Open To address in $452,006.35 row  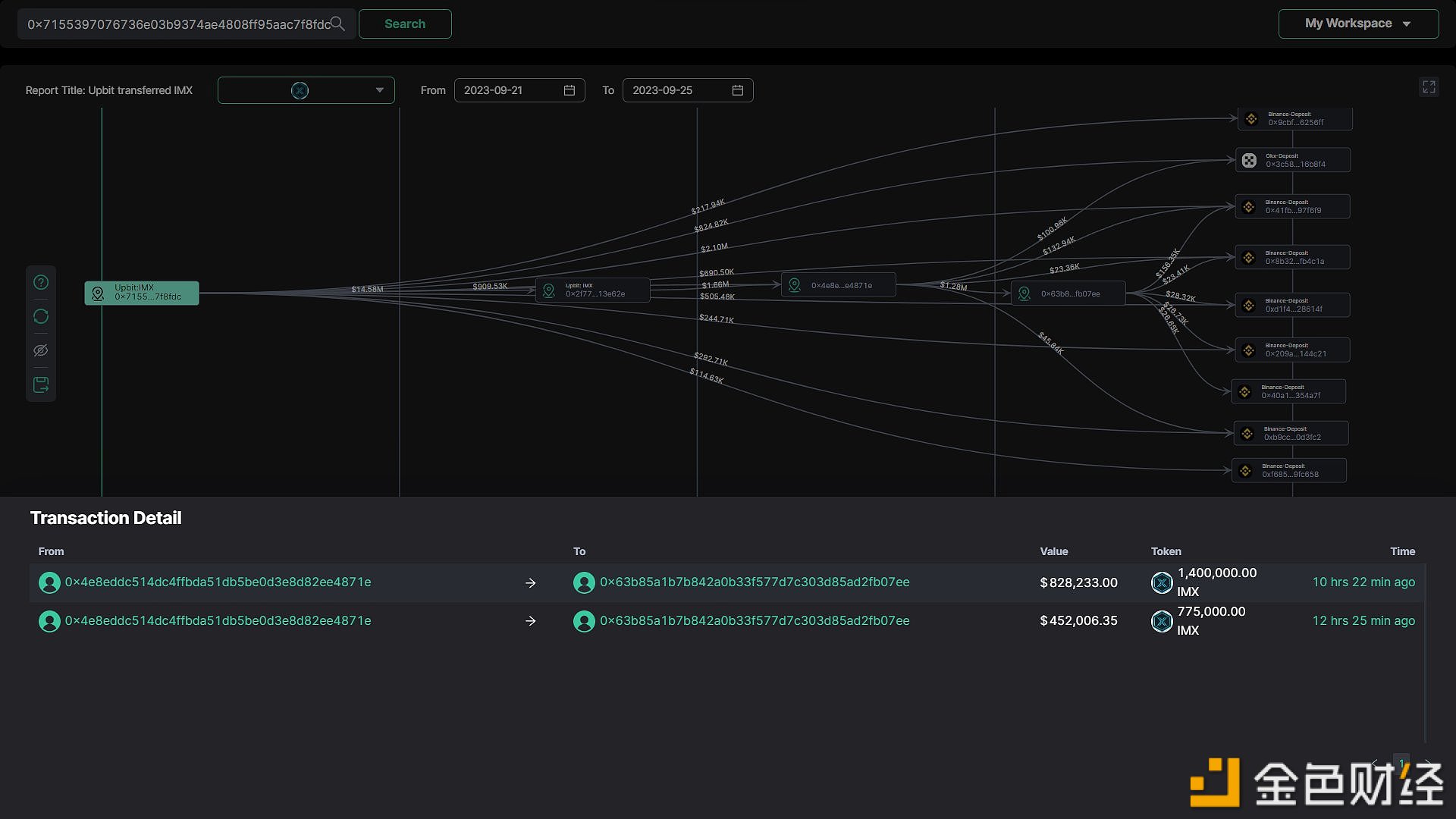[x=755, y=621]
